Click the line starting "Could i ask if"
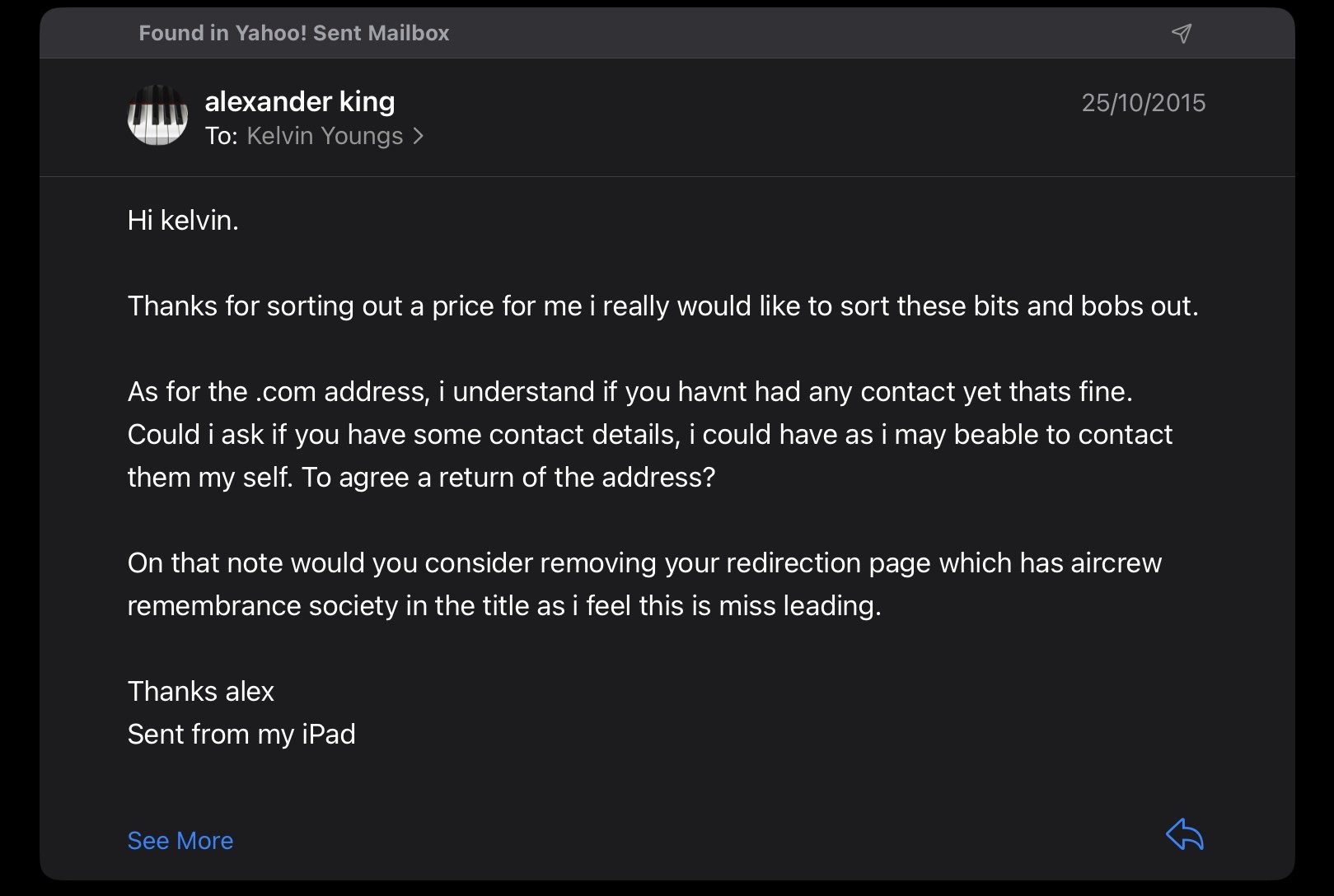Viewport: 1334px width, 896px height. click(649, 434)
